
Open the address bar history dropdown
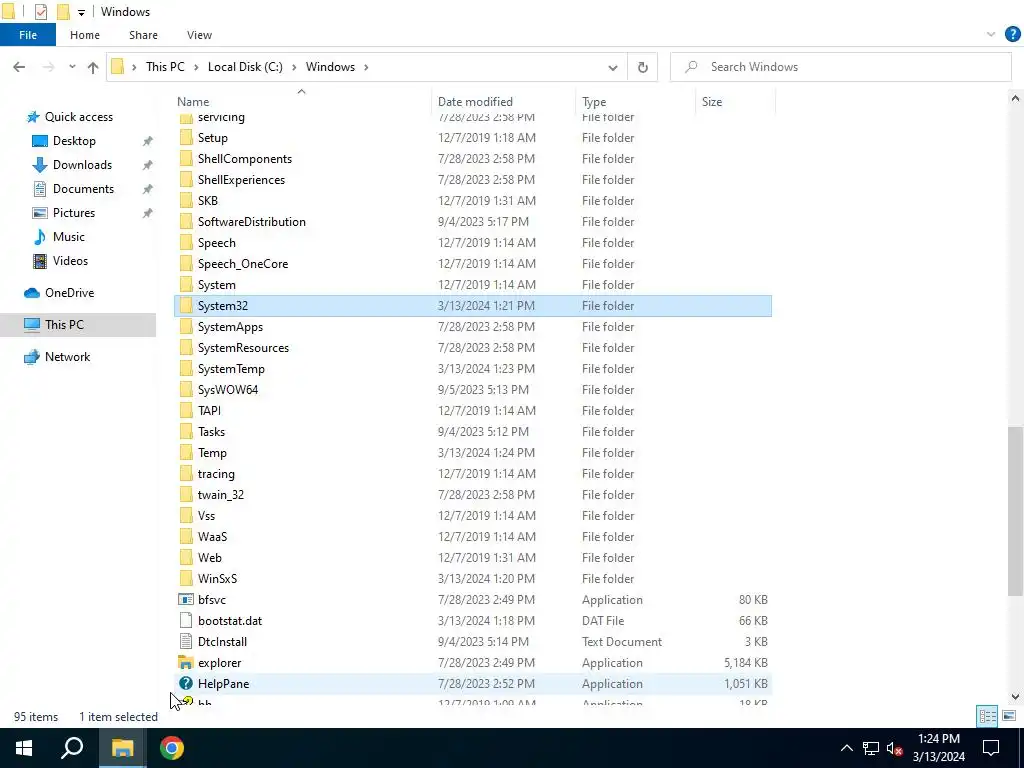coord(613,67)
